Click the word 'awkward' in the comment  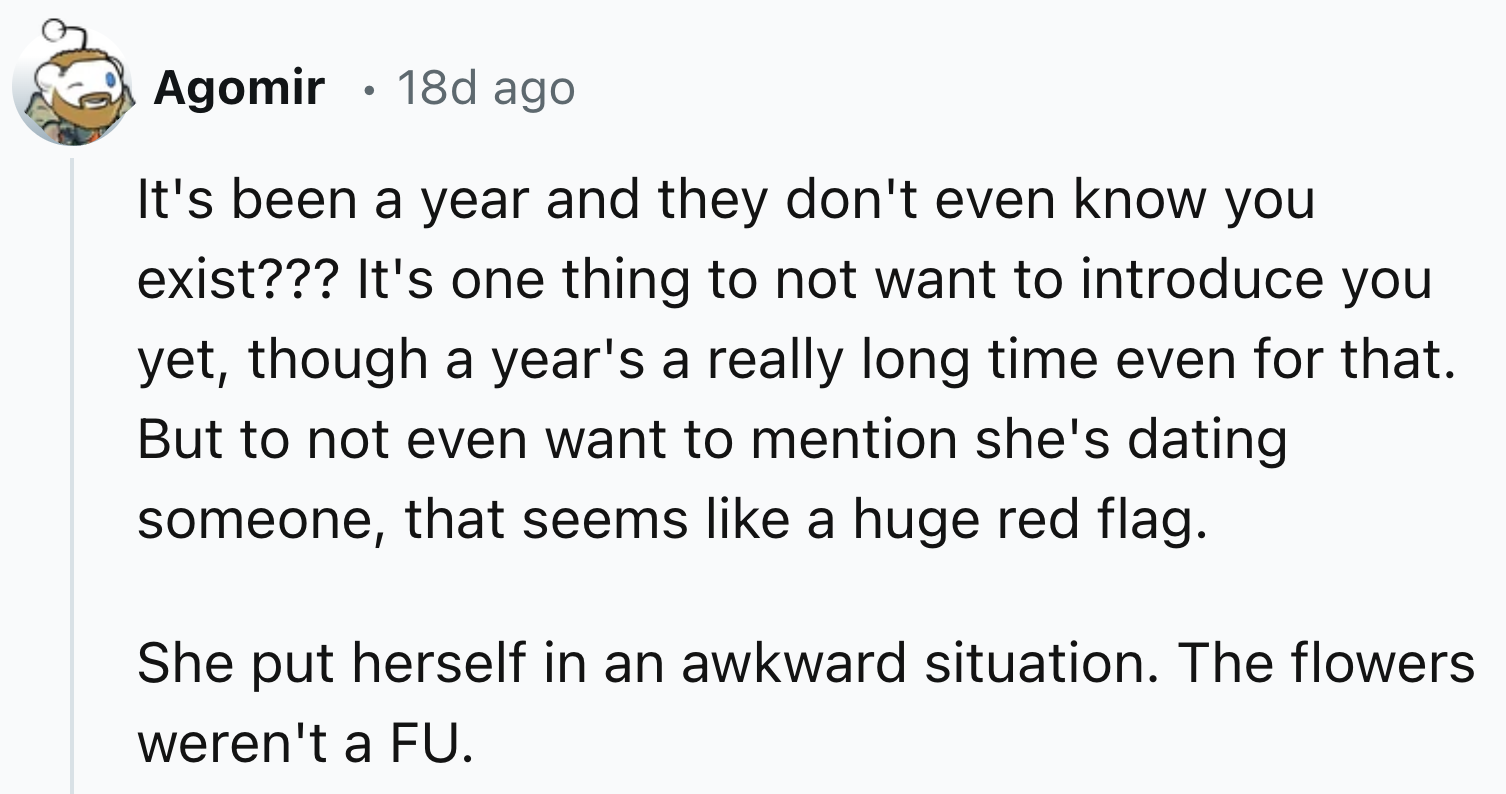795,663
